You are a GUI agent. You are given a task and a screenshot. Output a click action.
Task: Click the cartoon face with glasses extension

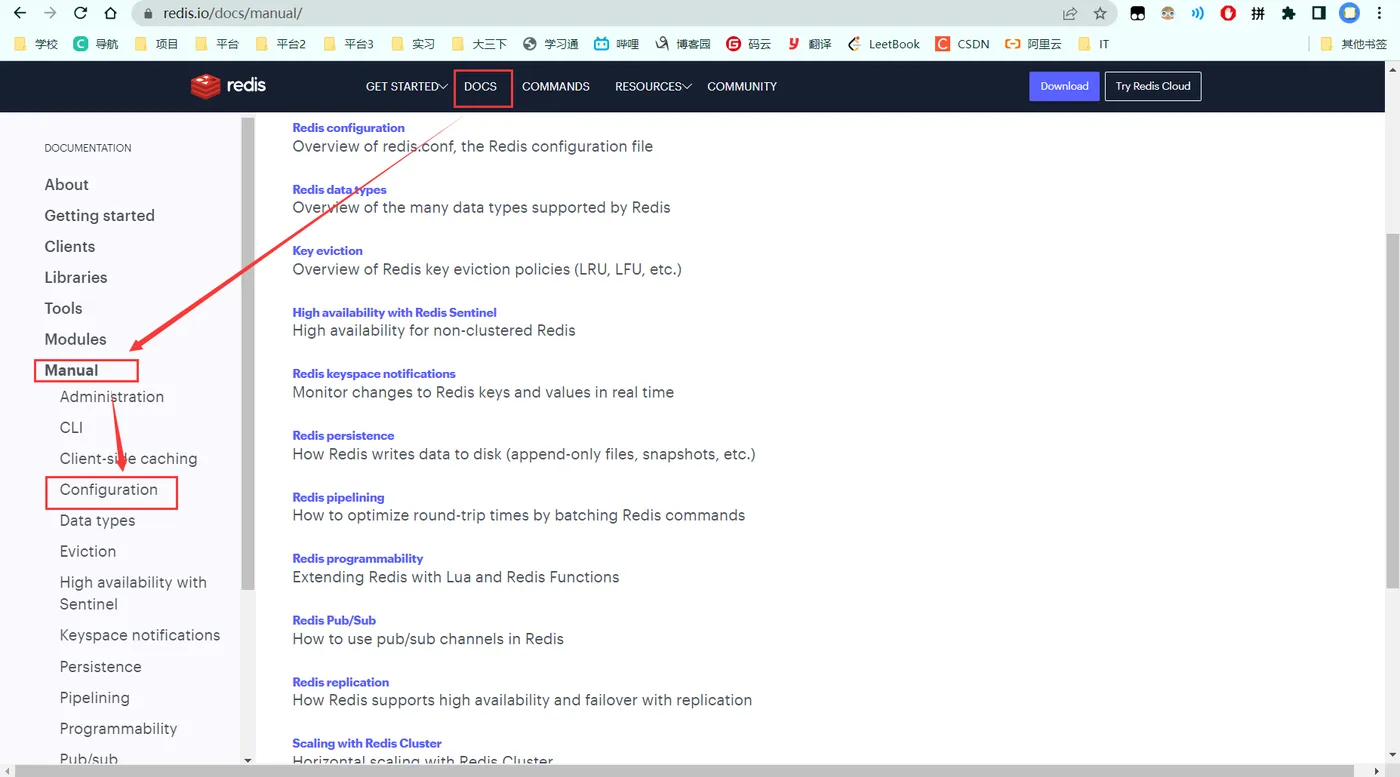pos(1167,14)
